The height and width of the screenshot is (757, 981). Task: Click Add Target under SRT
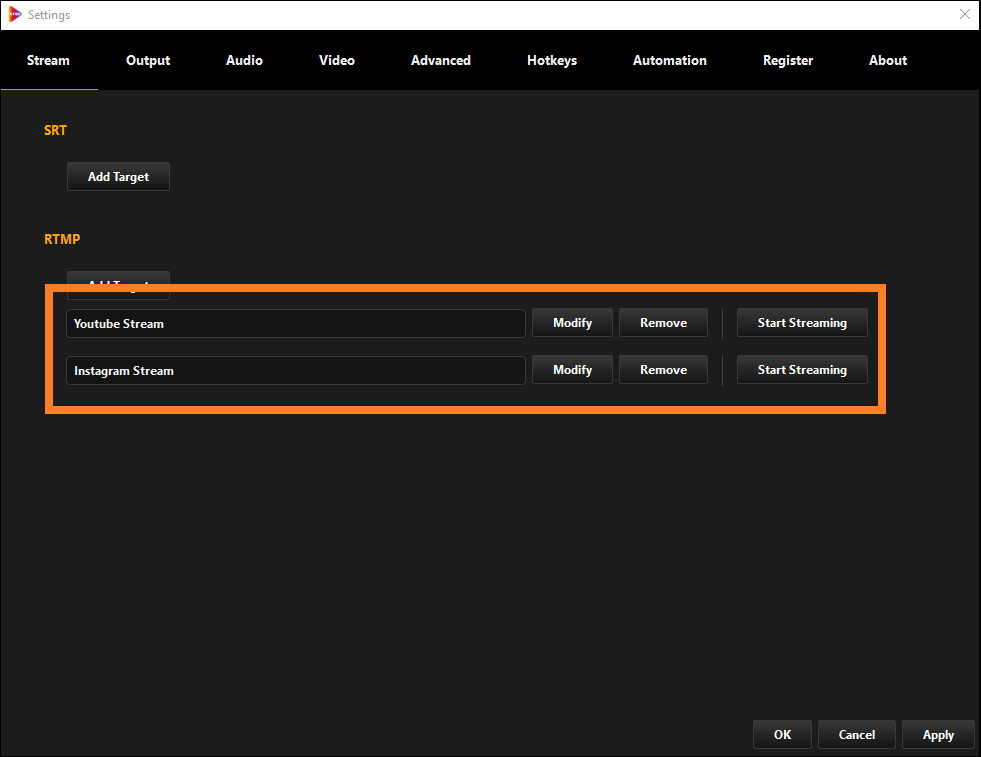(x=118, y=176)
